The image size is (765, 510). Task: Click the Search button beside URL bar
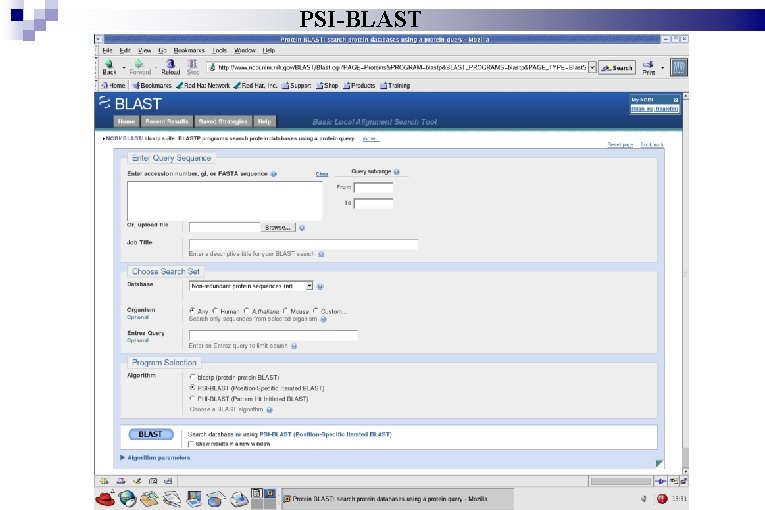tap(617, 68)
